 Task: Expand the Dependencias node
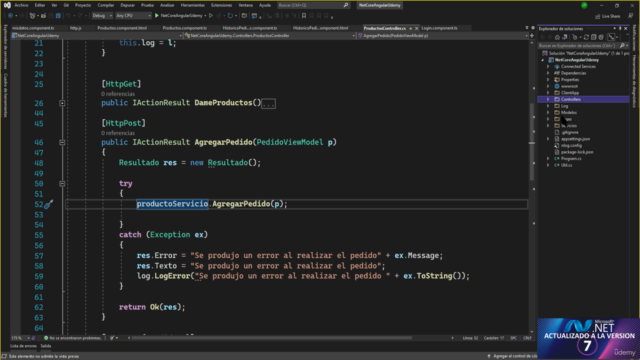[x=548, y=73]
